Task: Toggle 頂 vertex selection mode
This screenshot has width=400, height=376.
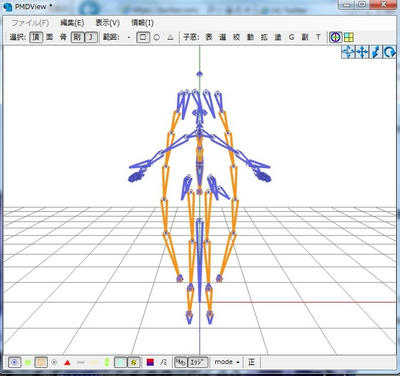Action: click(x=36, y=37)
